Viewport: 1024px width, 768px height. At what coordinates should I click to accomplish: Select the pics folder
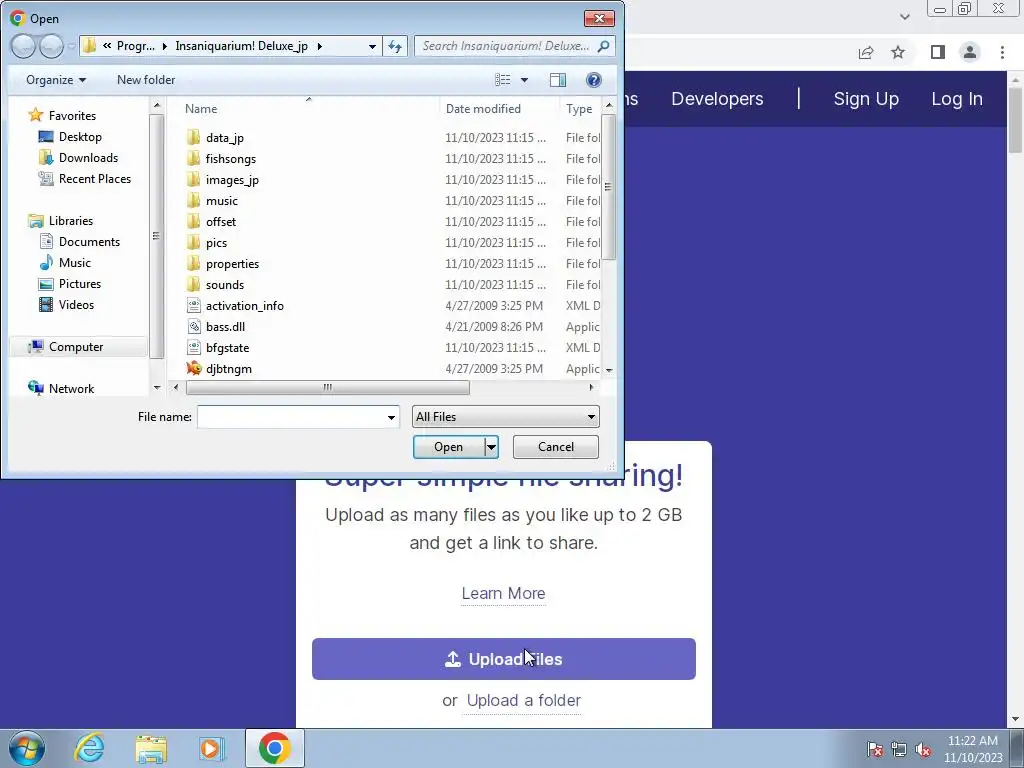click(216, 242)
